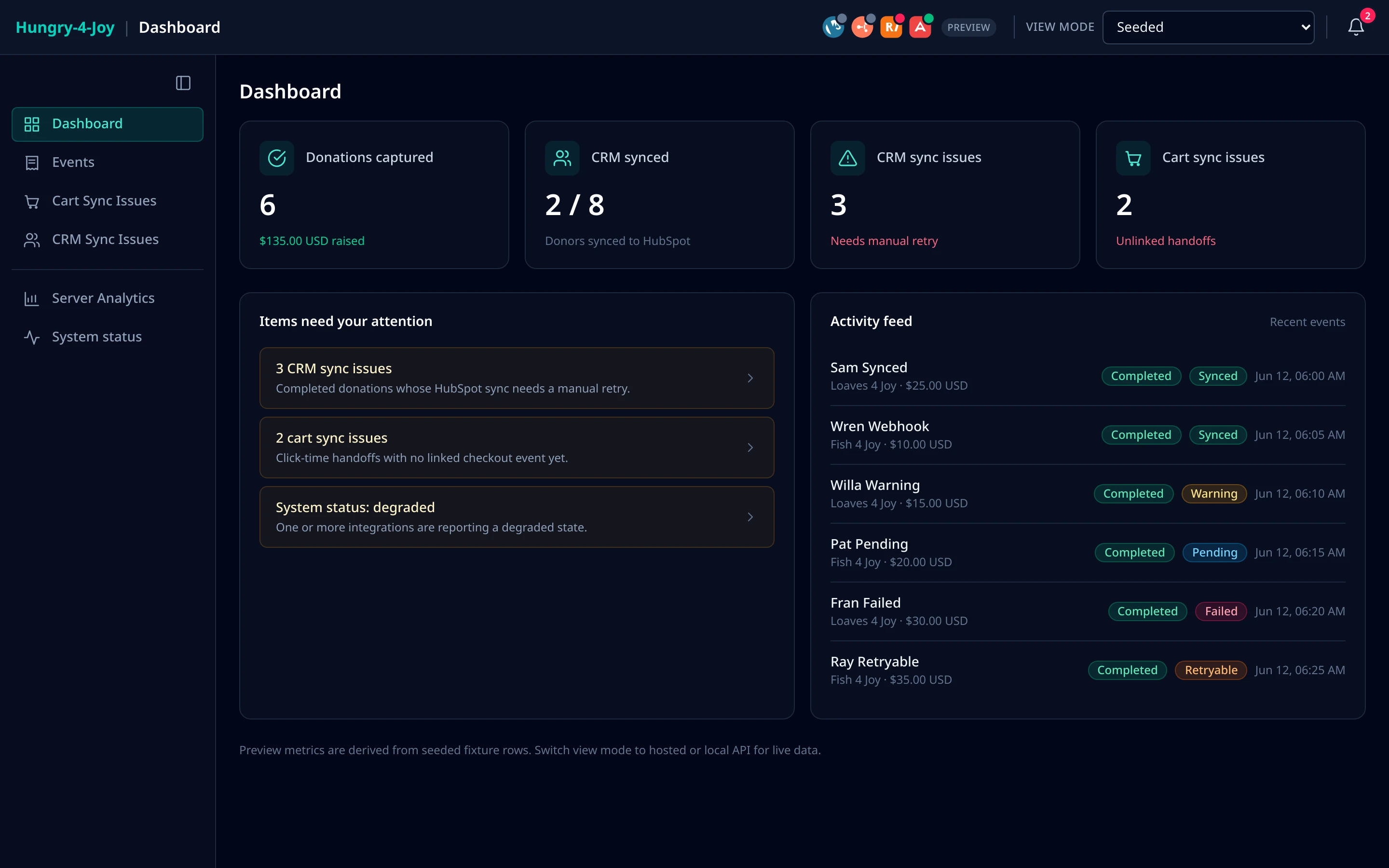Click the CRM synced people icon
This screenshot has width=1389, height=868.
pyautogui.click(x=562, y=158)
